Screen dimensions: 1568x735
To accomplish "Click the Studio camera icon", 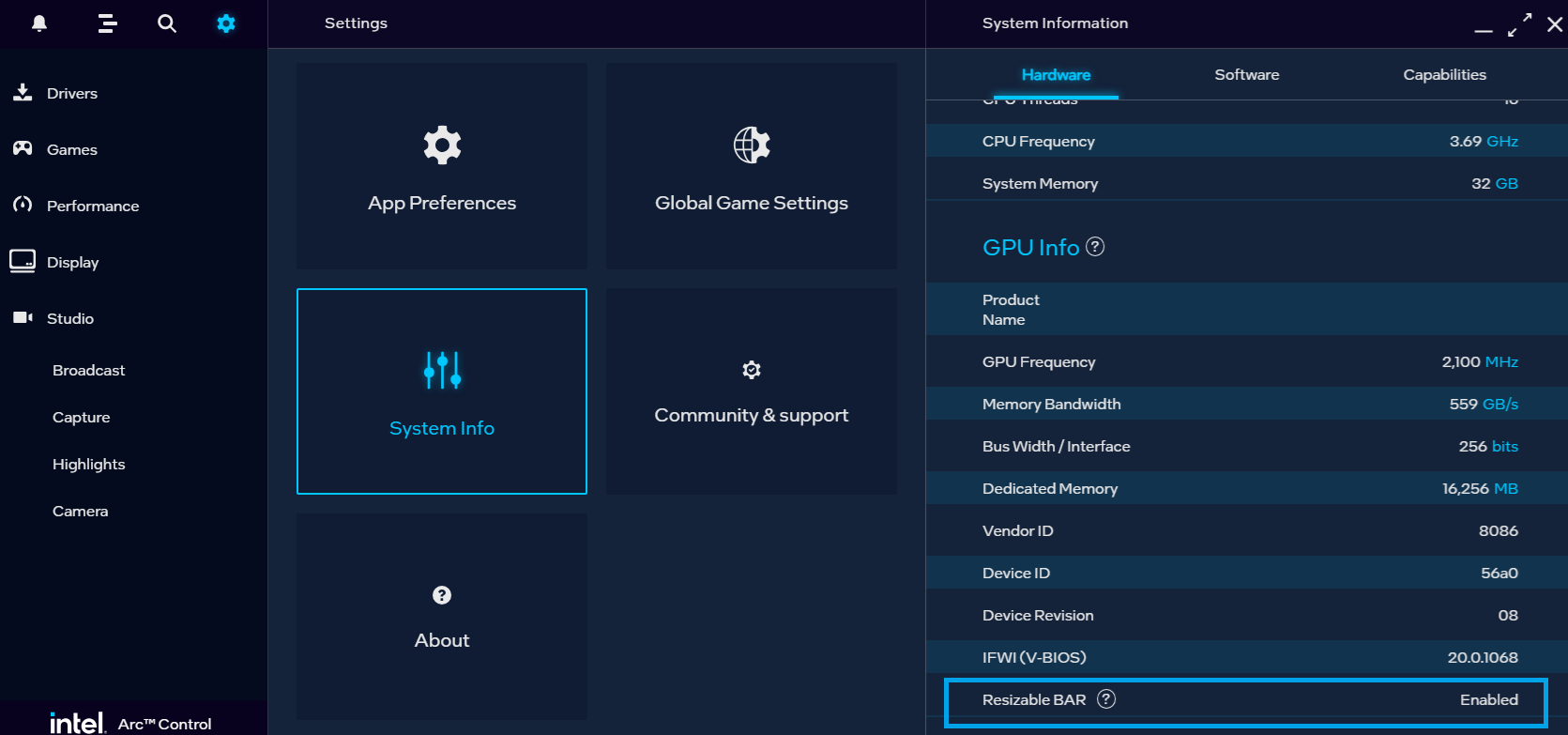I will point(23,317).
